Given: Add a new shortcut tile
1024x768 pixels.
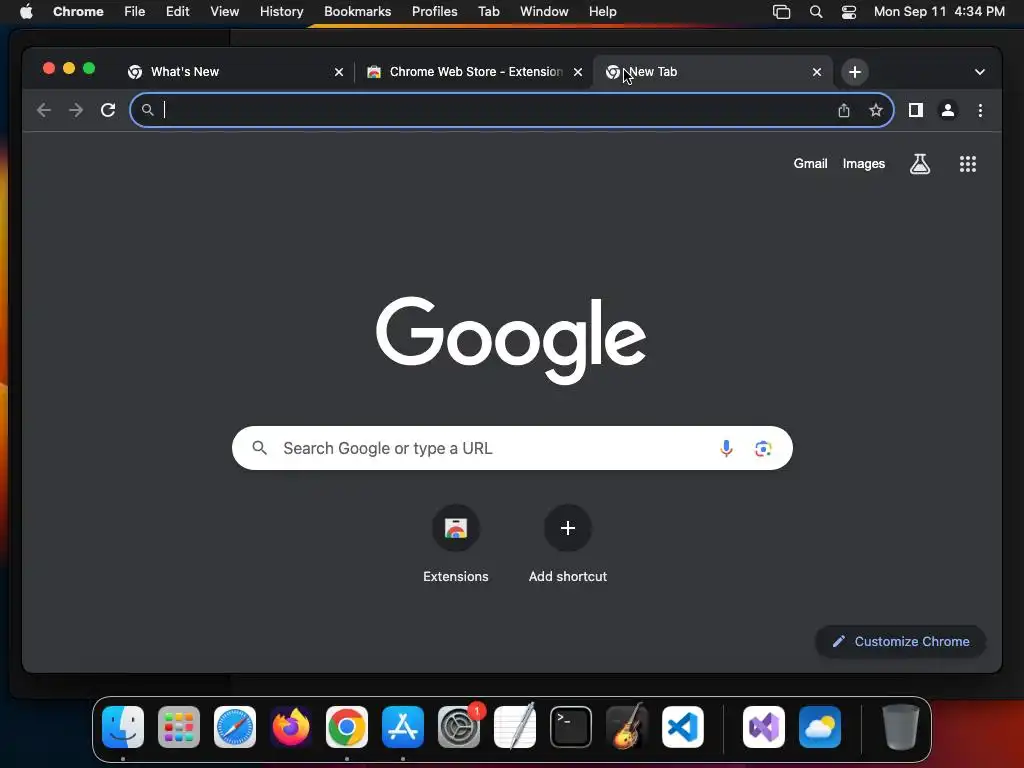Looking at the screenshot, I should tap(568, 543).
